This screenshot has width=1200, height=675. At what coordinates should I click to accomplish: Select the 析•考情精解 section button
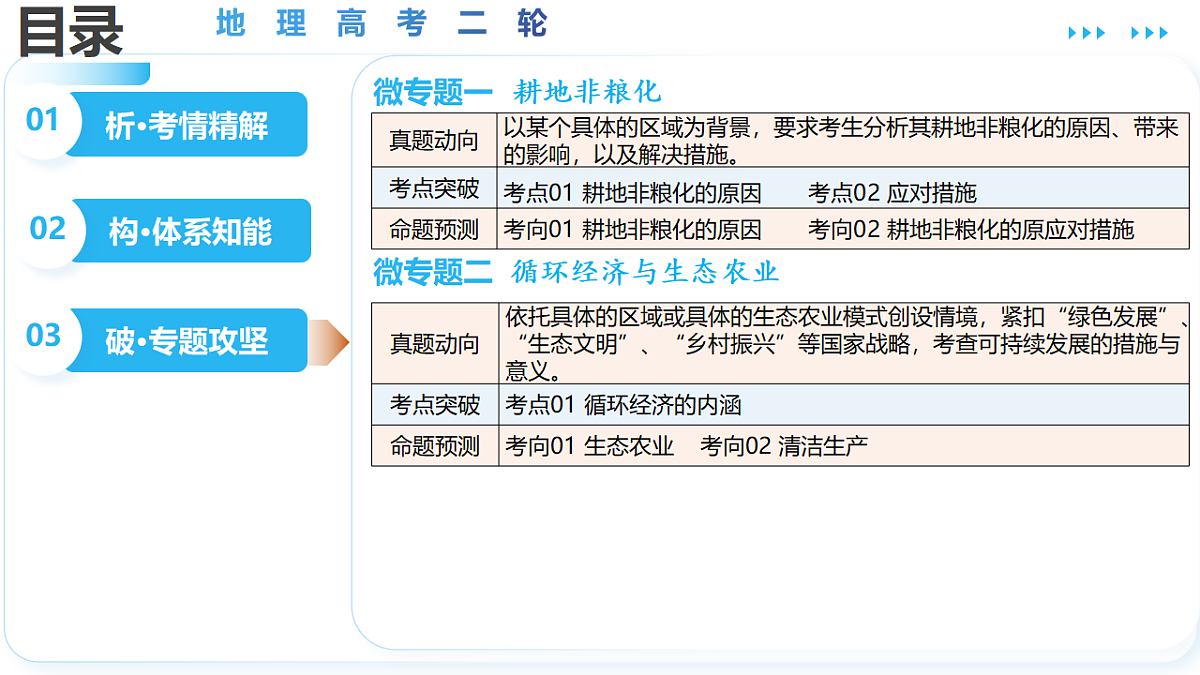click(188, 125)
